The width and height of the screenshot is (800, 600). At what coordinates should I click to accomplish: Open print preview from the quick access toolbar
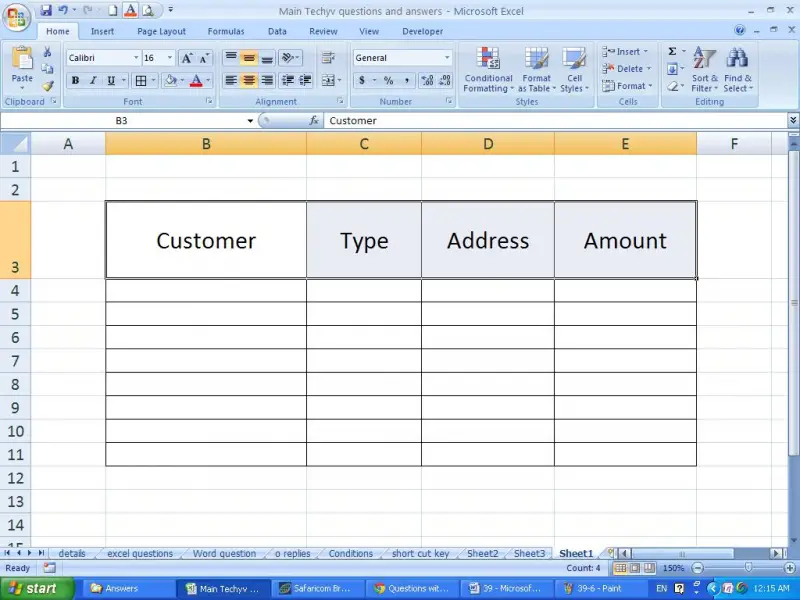[148, 10]
